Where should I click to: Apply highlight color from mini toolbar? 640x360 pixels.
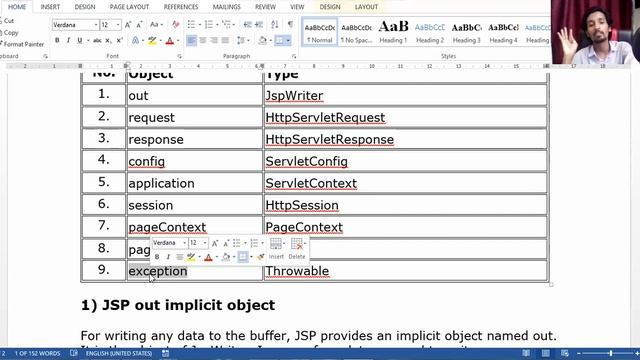coord(191,257)
